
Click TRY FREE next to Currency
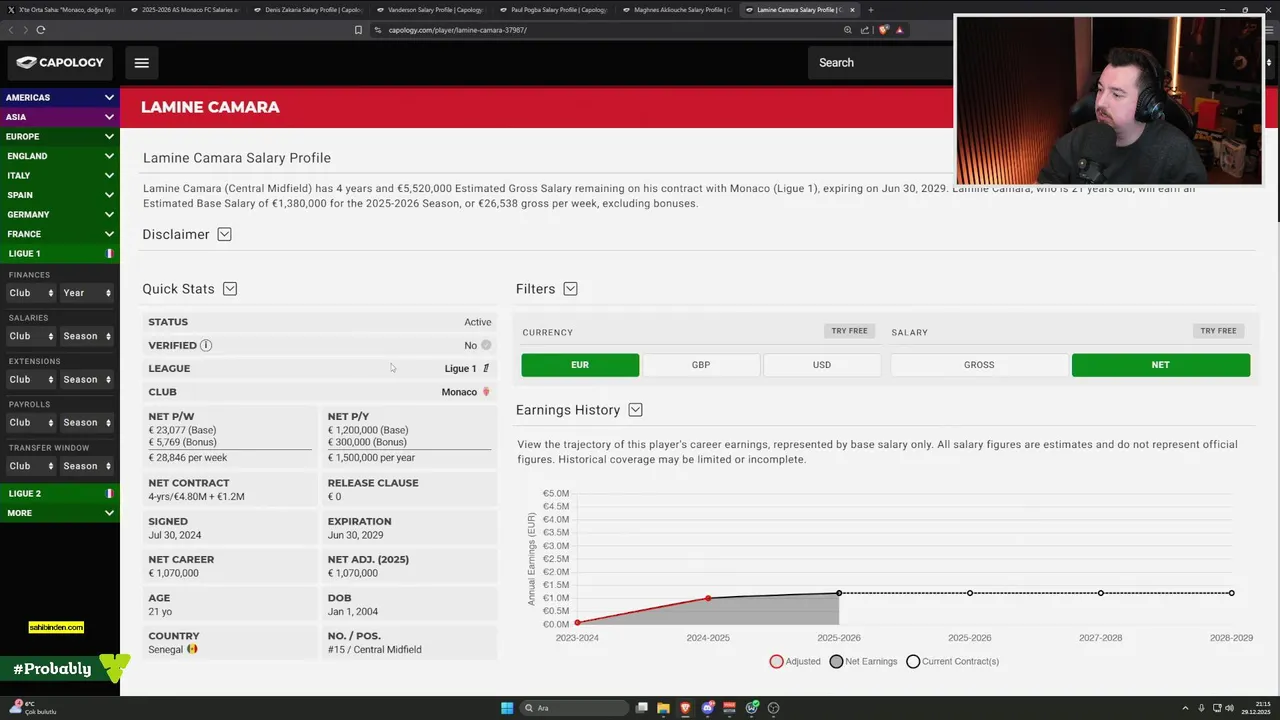[849, 331]
